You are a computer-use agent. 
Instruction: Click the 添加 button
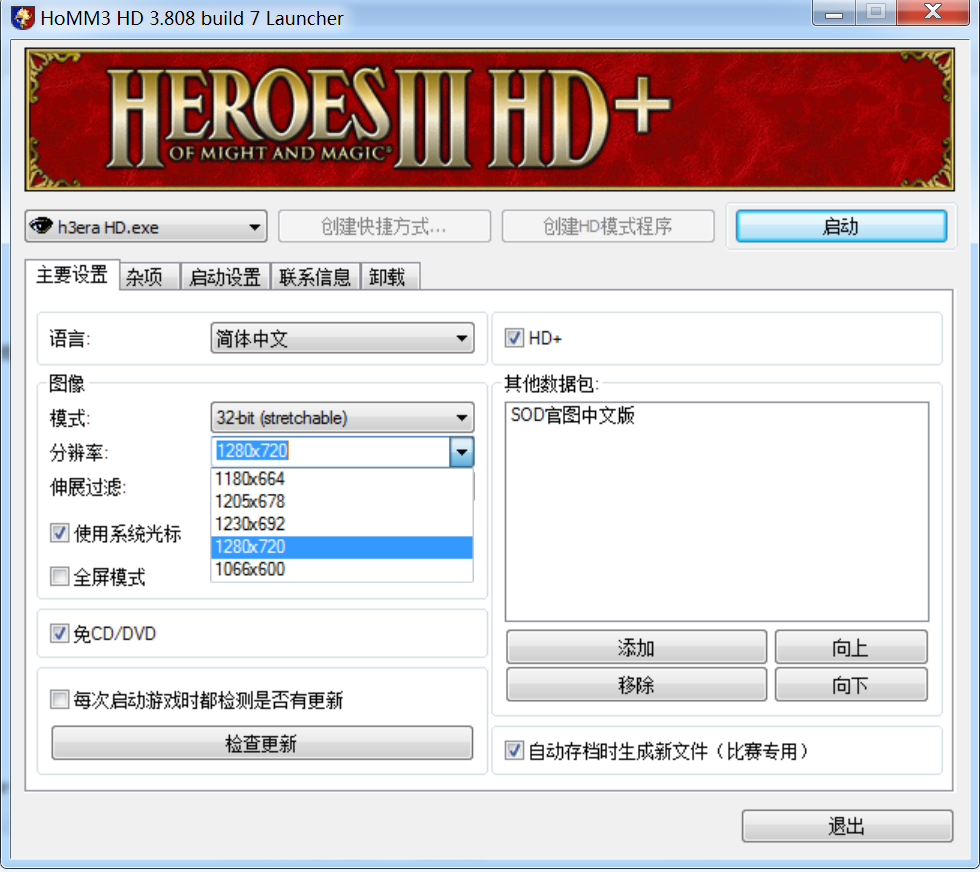(636, 647)
